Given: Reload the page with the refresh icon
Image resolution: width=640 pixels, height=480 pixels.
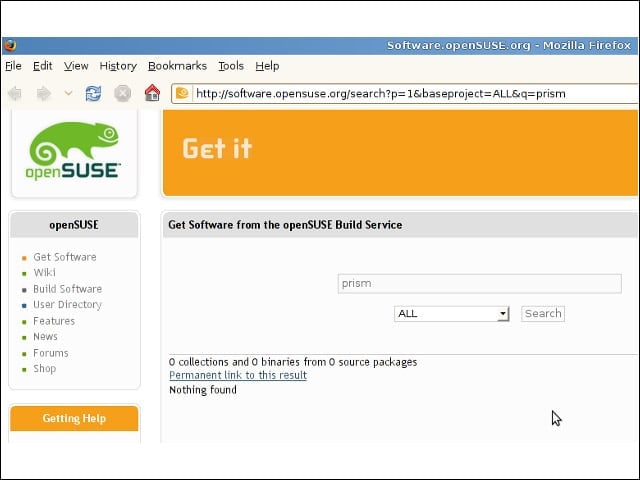Looking at the screenshot, I should 93,93.
